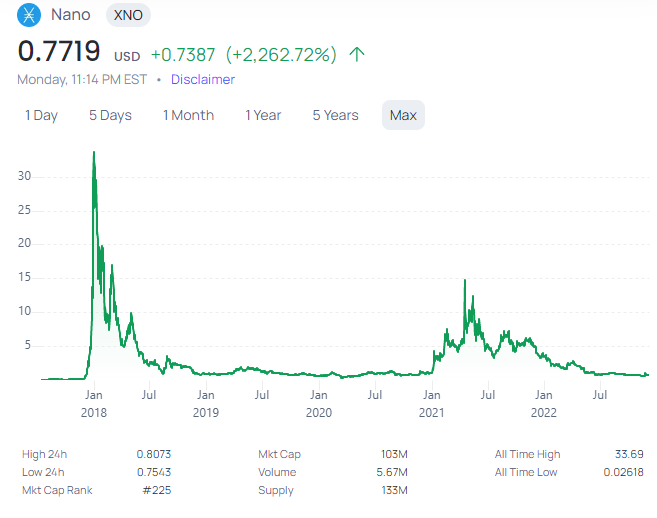Screen dimensions: 657x518
Task: Open the Disclaimer link
Action: pyautogui.click(x=203, y=79)
